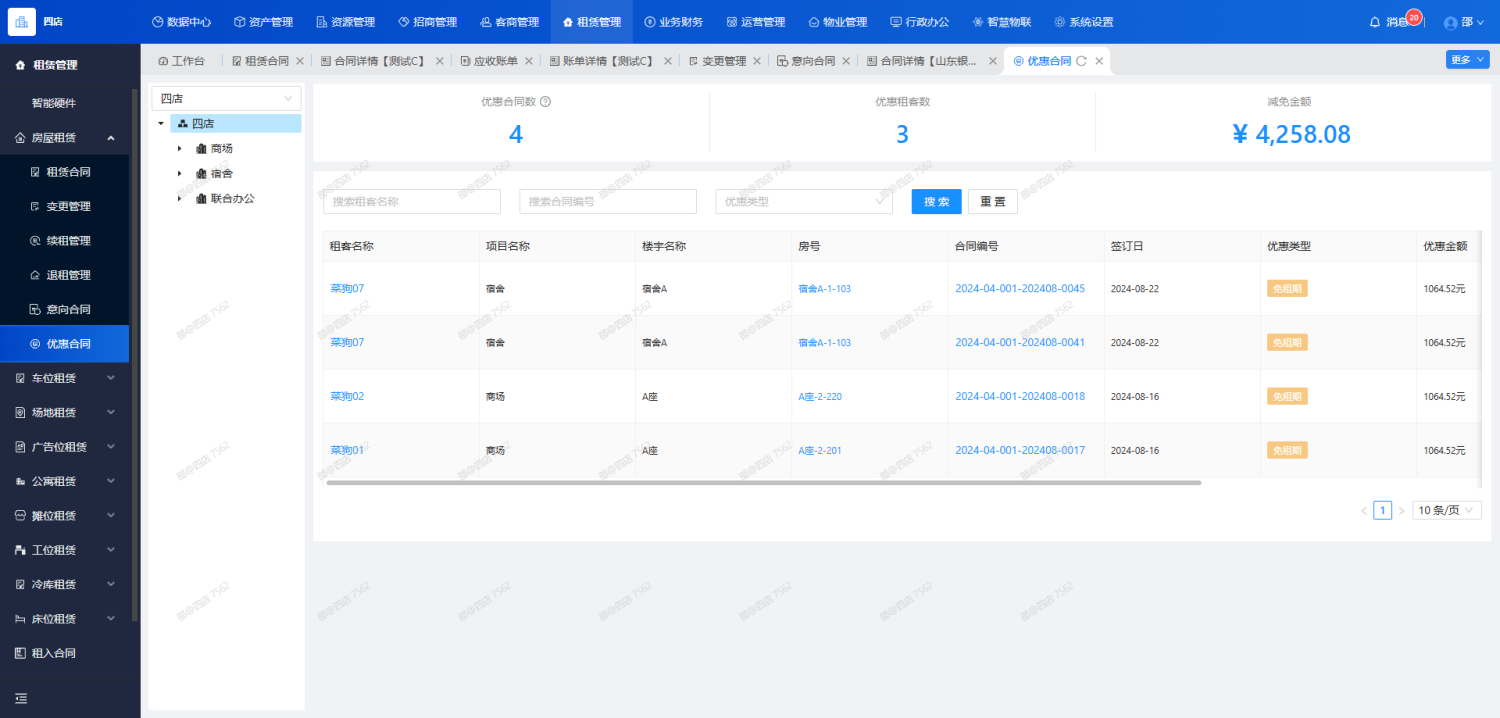Image resolution: width=1500 pixels, height=718 pixels.
Task: Close the 账单详情【测试C】 tab
Action: coord(667,61)
